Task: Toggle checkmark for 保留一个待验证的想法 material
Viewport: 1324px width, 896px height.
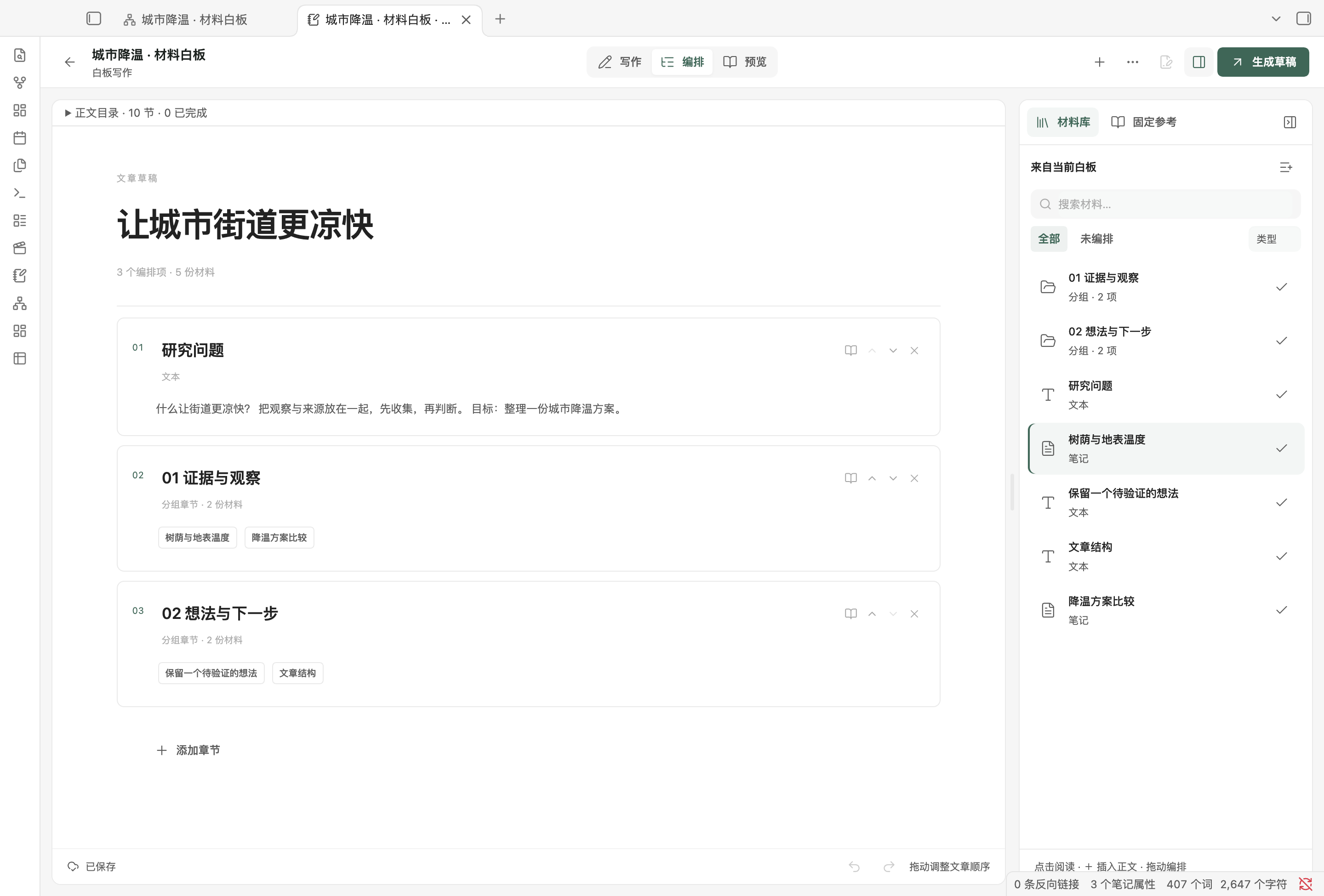Action: coord(1281,503)
